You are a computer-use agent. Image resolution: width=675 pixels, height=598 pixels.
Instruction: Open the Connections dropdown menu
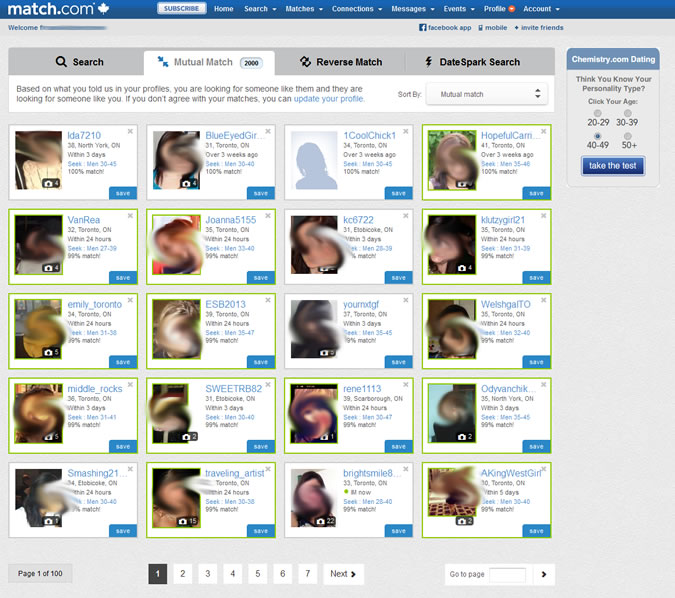point(357,9)
